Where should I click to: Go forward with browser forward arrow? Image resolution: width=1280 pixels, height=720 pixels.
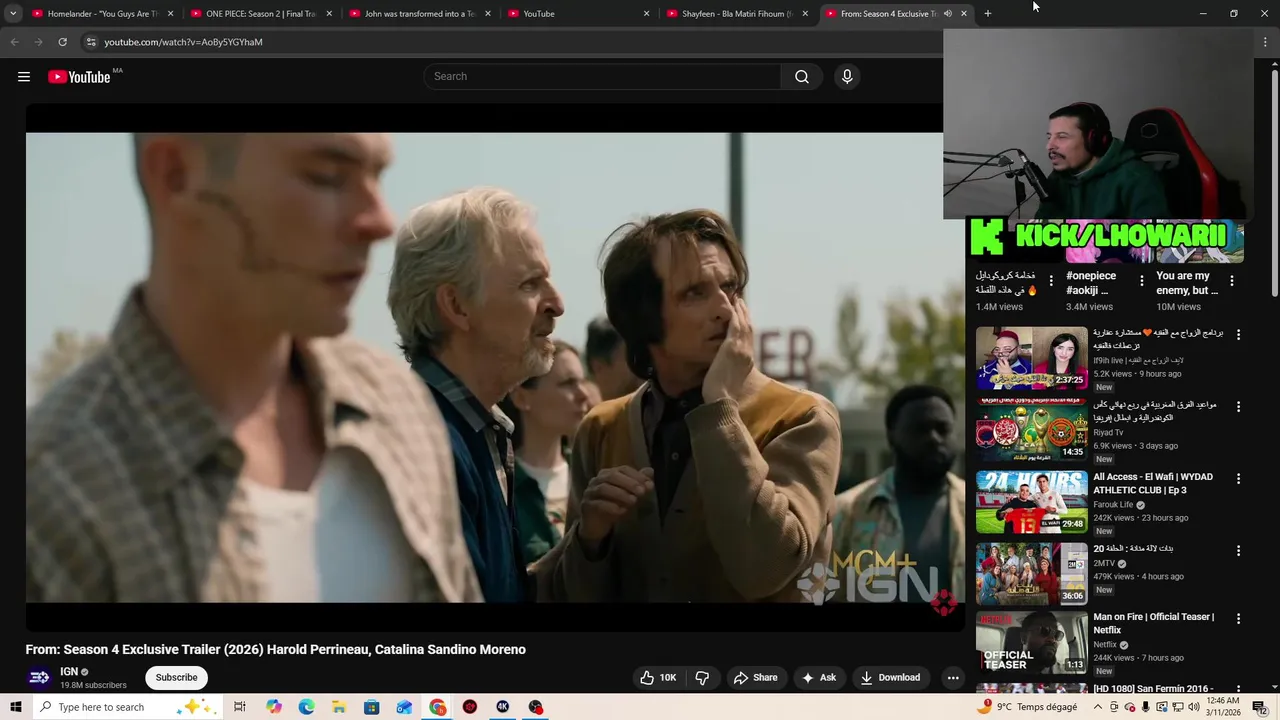pyautogui.click(x=38, y=42)
